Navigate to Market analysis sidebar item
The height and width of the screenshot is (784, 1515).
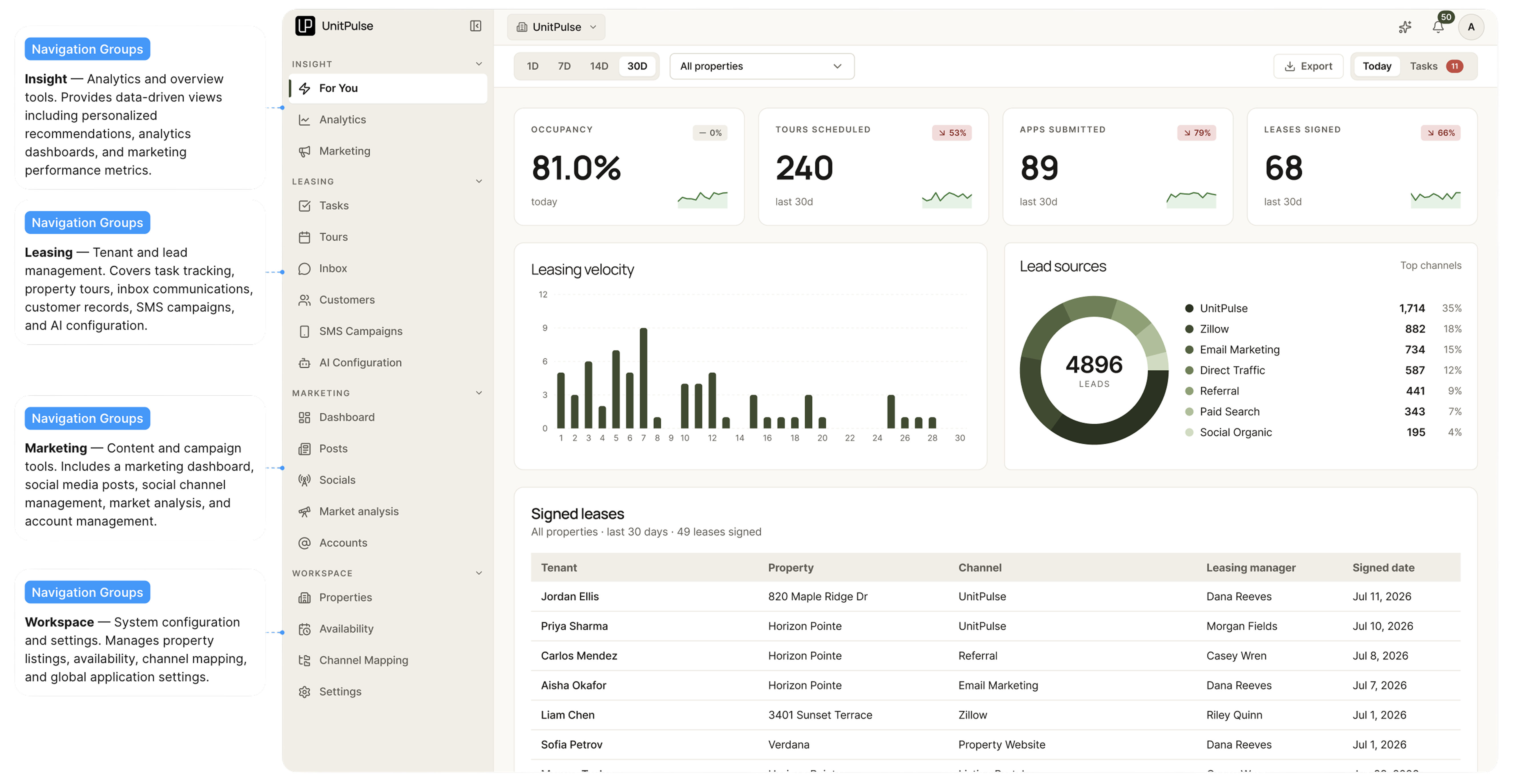(x=388, y=512)
